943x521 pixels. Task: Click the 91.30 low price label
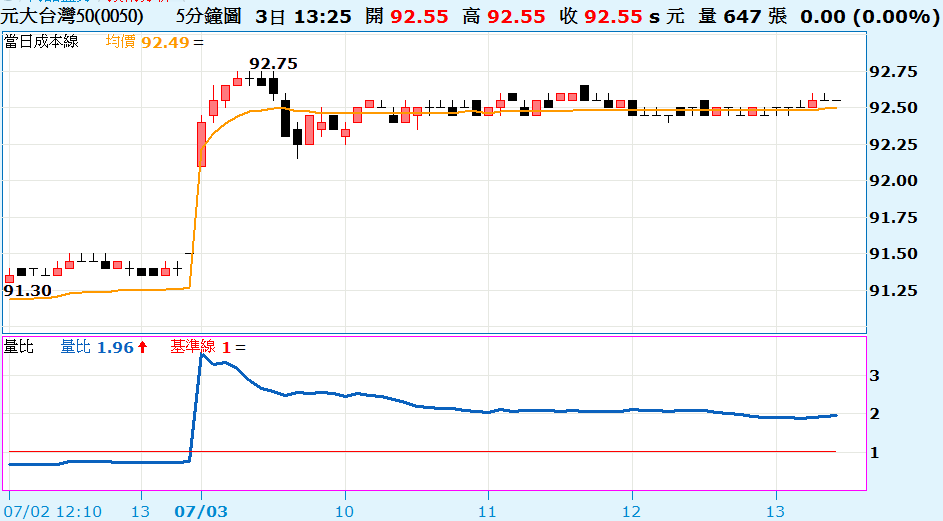click(27, 291)
